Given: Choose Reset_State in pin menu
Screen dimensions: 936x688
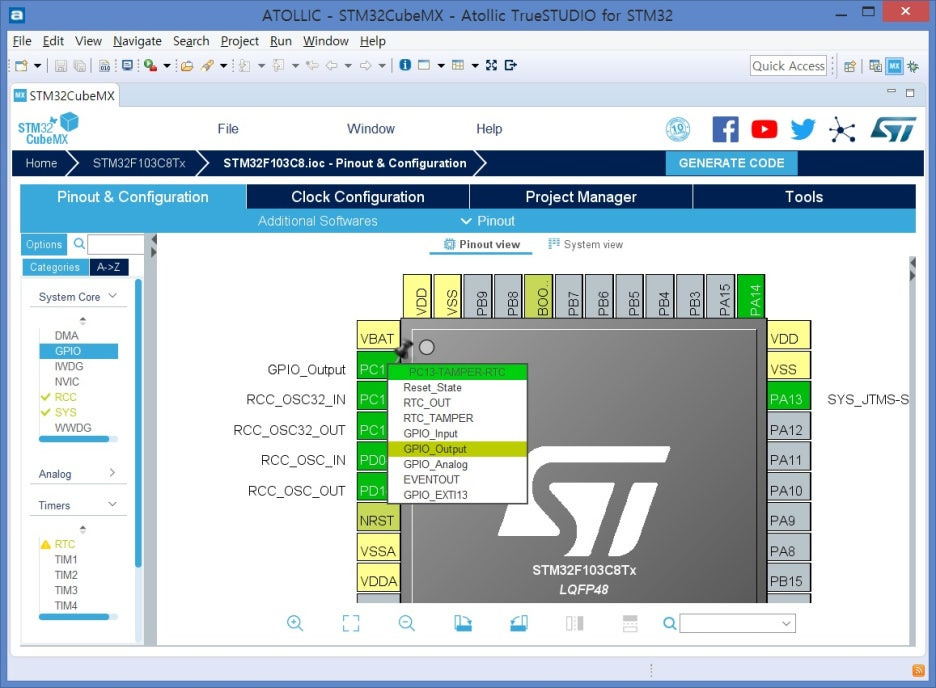Looking at the screenshot, I should (x=457, y=387).
